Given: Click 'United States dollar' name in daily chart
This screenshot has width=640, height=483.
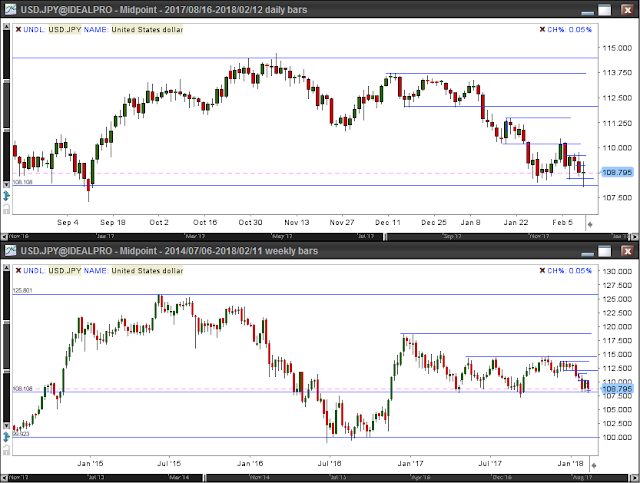Looking at the screenshot, I should tap(147, 29).
